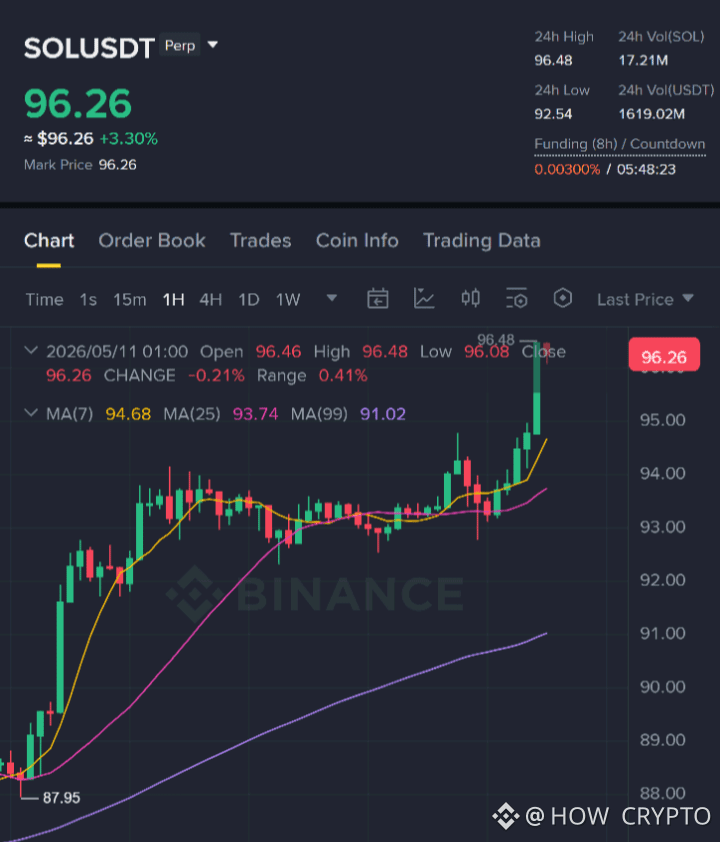Click the 24h Vol(SOL) 17.21M value
Viewport: 720px width, 842px height.
[x=643, y=60]
